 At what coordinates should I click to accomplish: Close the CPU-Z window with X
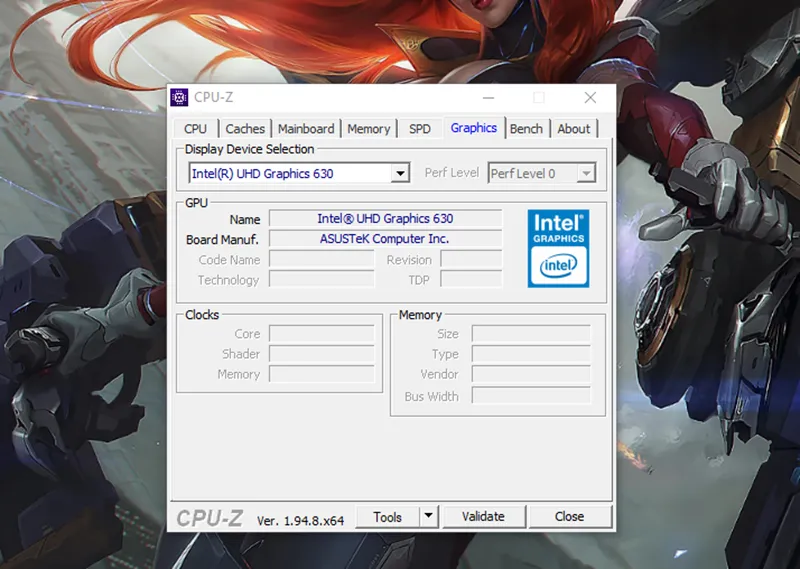(x=590, y=97)
